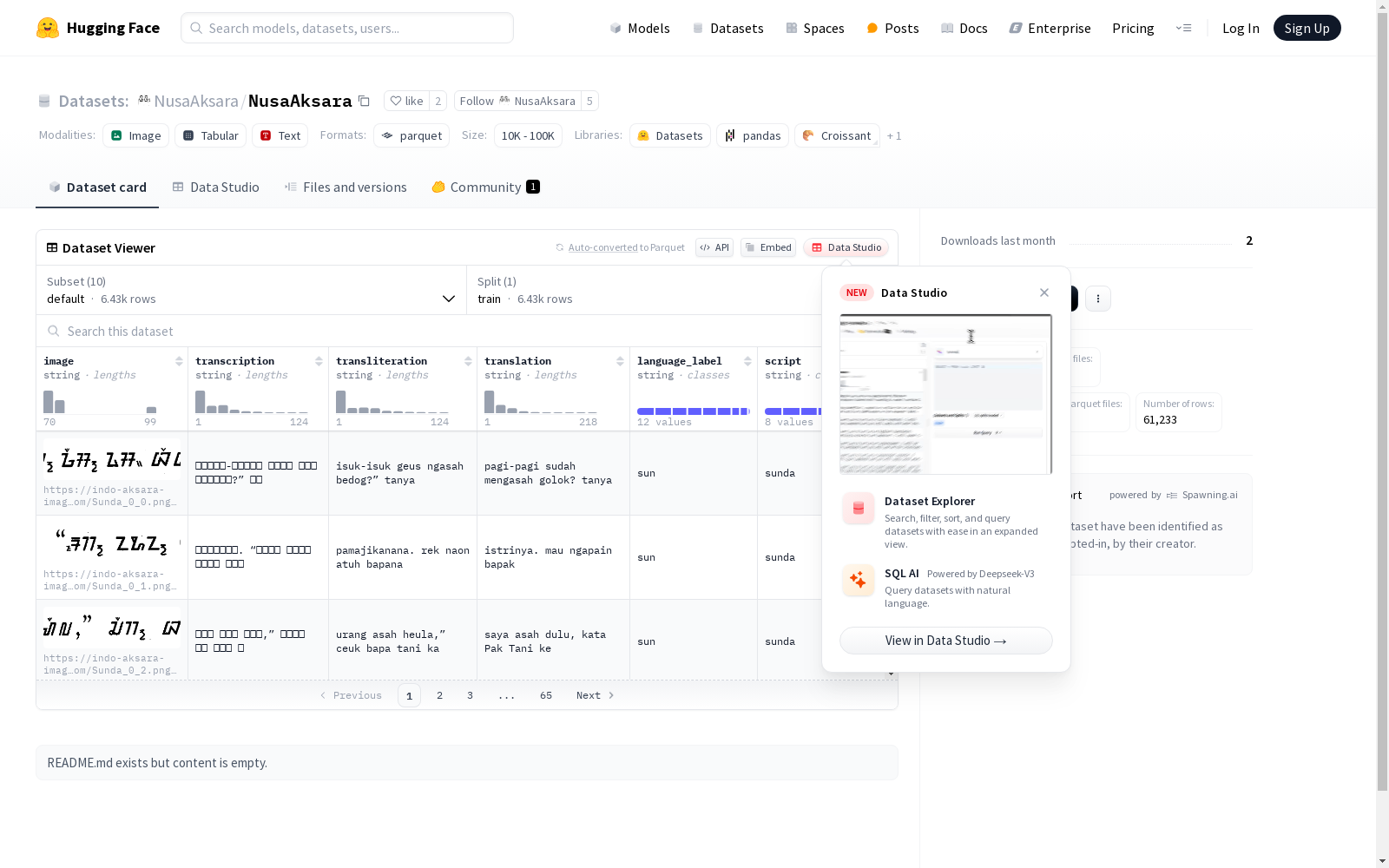
Task: Click the Data Studio button in the viewer header
Action: (846, 247)
